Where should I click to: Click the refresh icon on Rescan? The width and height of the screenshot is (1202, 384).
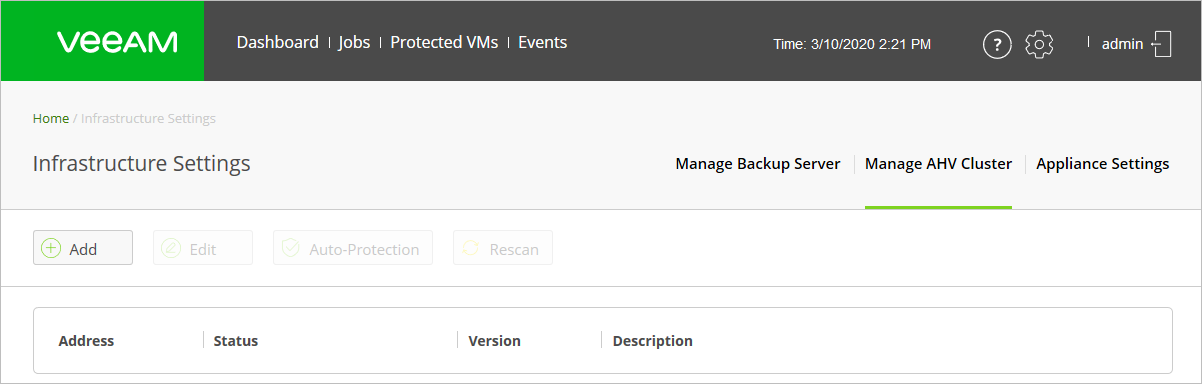coord(471,248)
